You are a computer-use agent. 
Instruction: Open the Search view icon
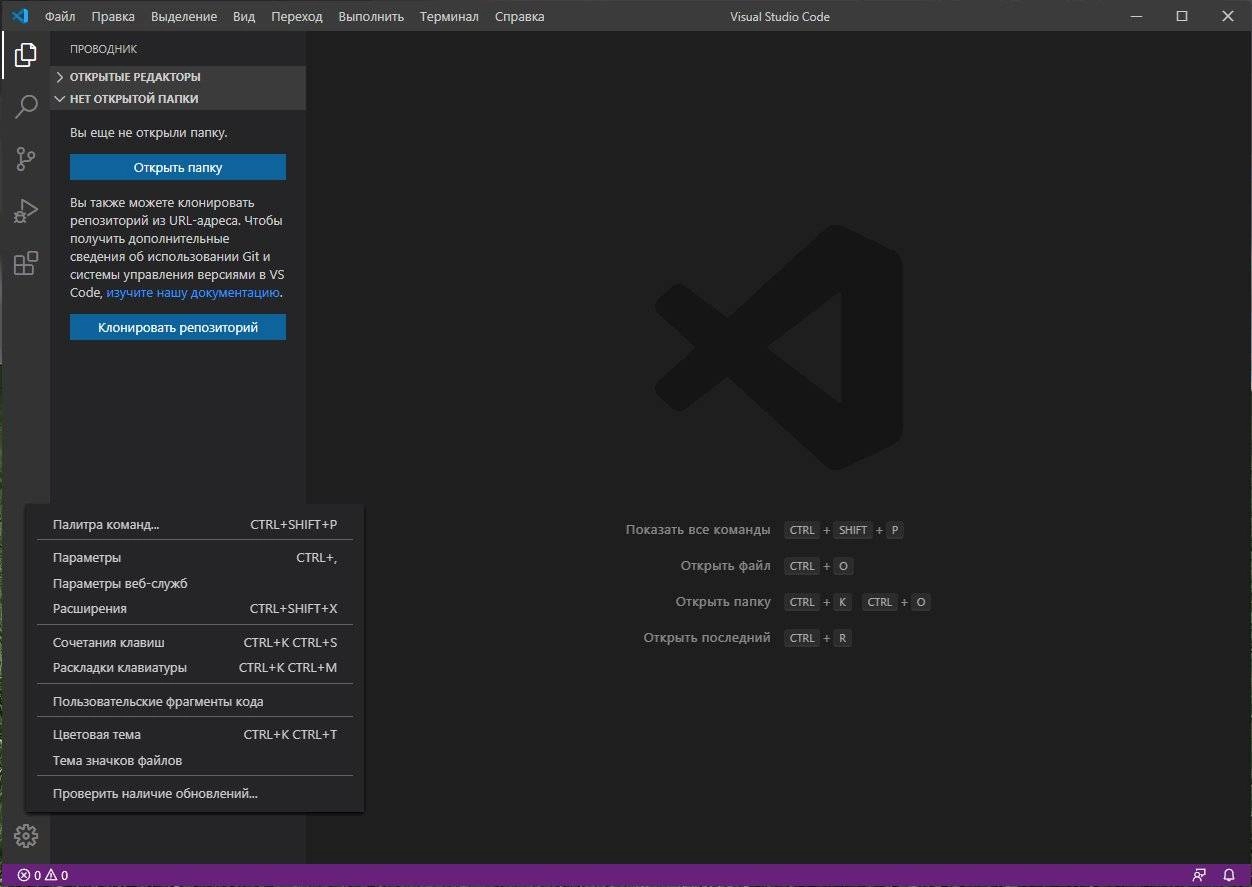[25, 107]
